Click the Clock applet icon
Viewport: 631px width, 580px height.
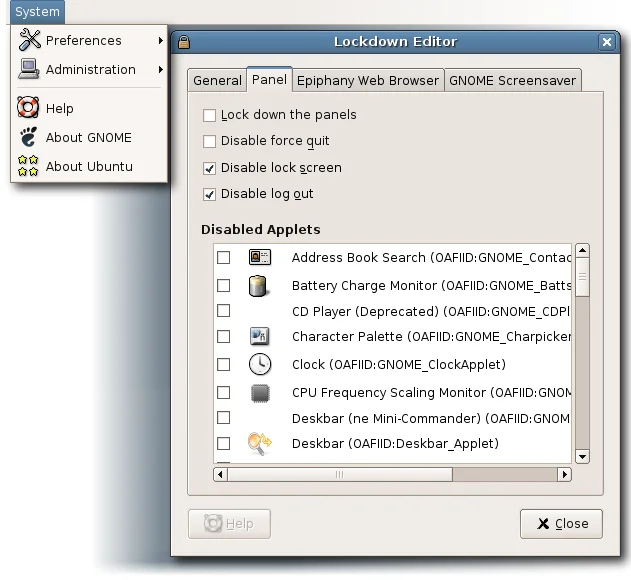pyautogui.click(x=260, y=364)
